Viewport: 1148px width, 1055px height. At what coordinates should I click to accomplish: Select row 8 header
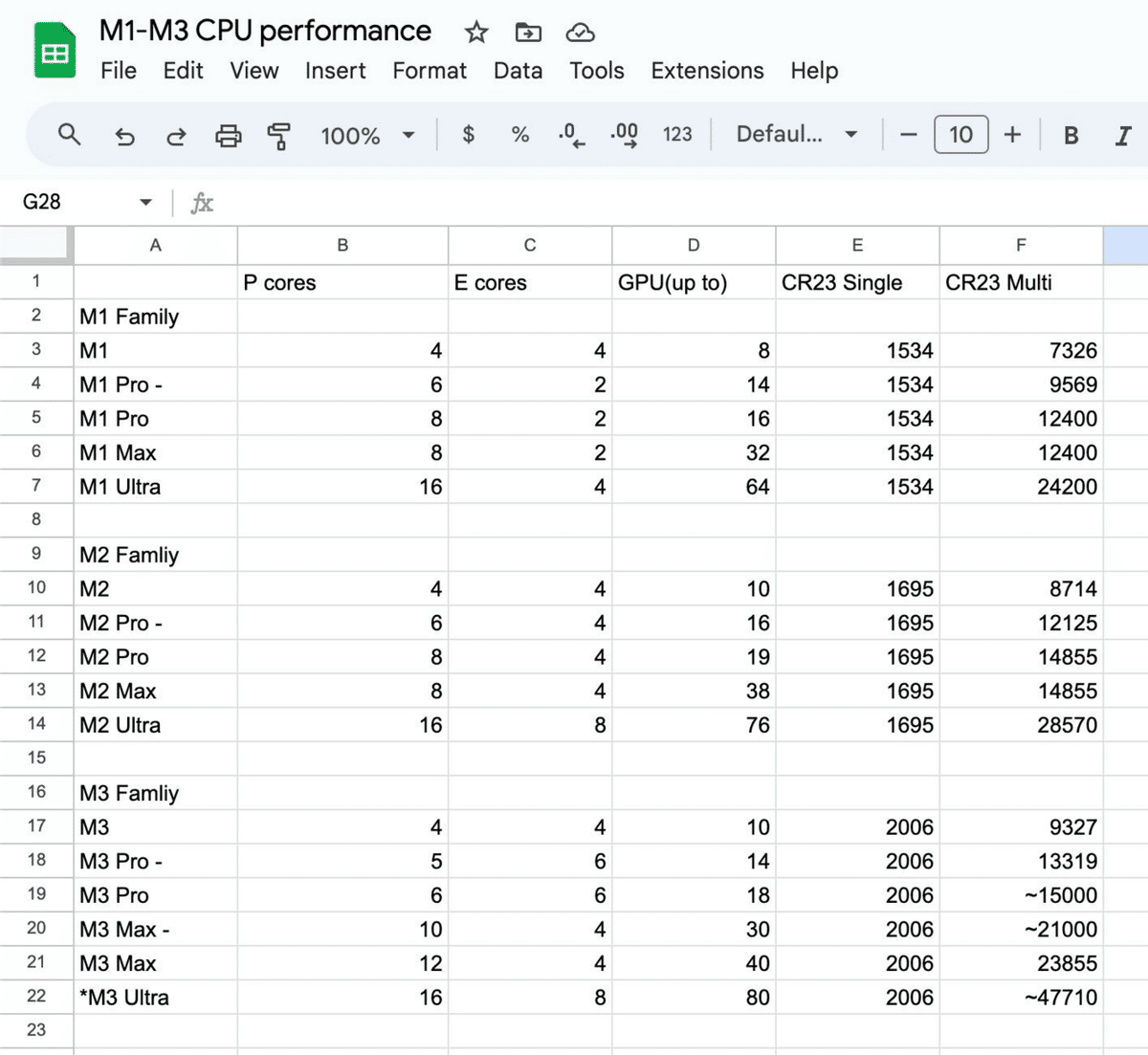click(36, 519)
